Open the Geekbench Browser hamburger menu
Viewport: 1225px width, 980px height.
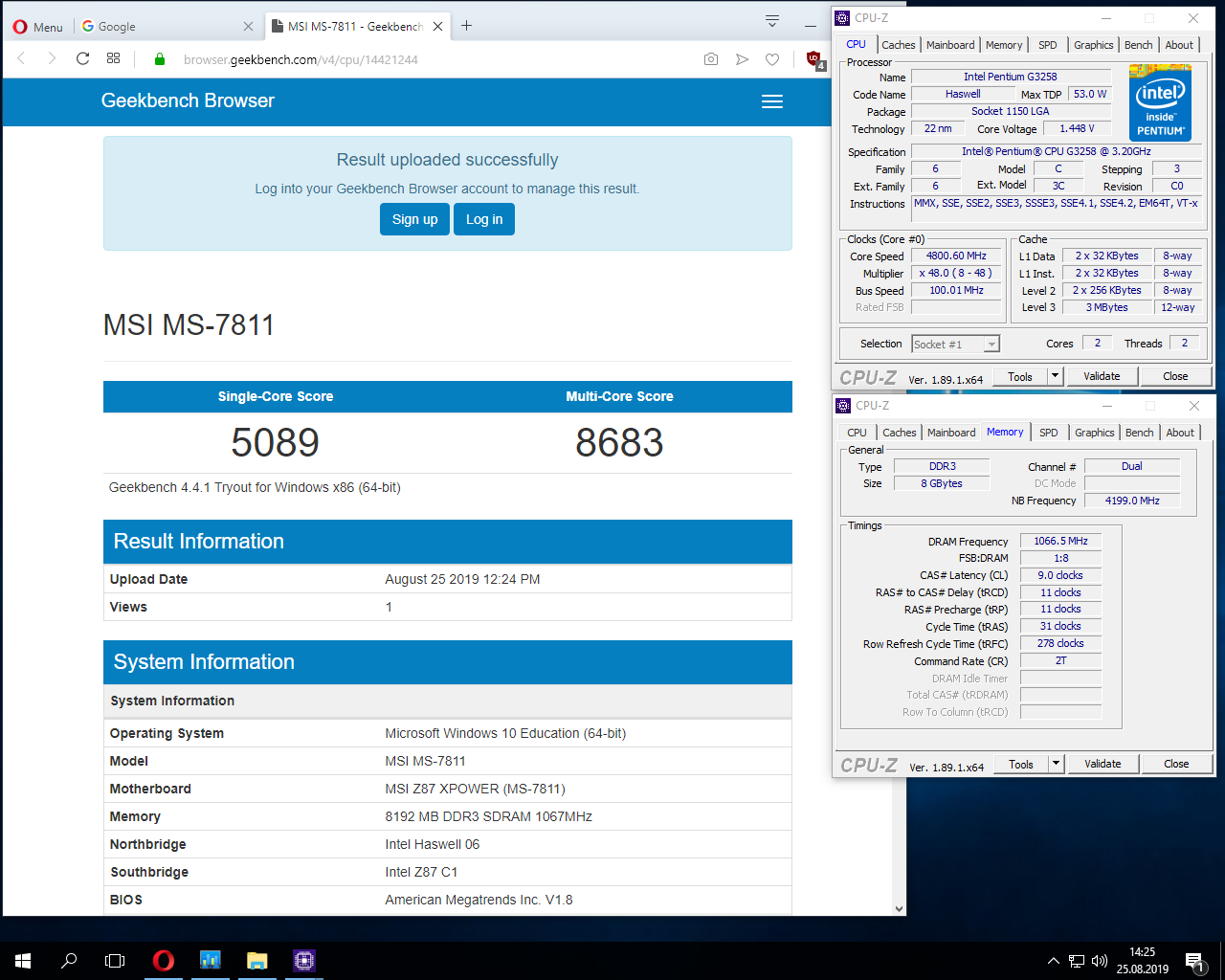[772, 101]
